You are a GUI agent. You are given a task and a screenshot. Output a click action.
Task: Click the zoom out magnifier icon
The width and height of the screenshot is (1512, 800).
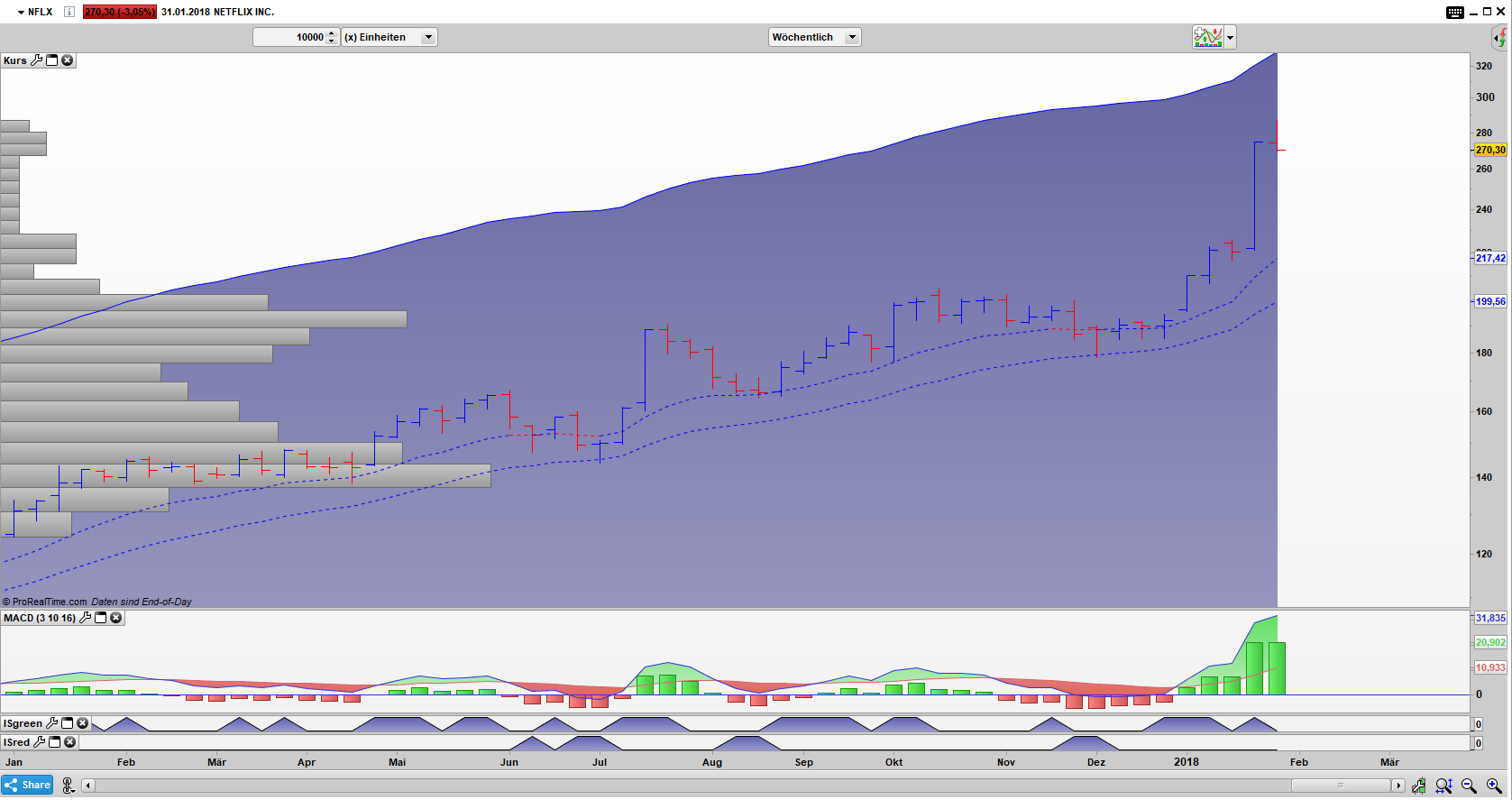(x=1469, y=786)
